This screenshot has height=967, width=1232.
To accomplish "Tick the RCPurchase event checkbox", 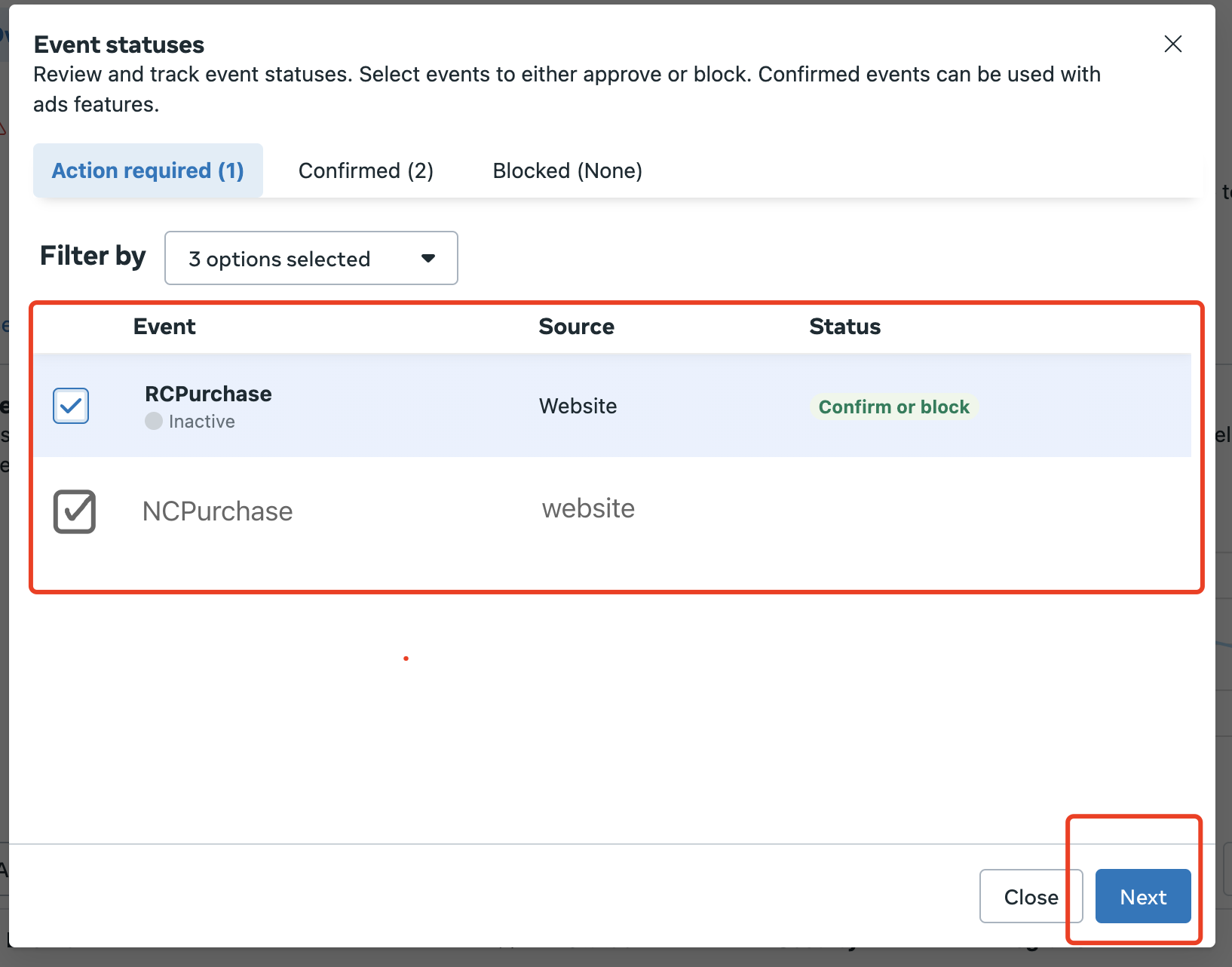I will [x=71, y=406].
